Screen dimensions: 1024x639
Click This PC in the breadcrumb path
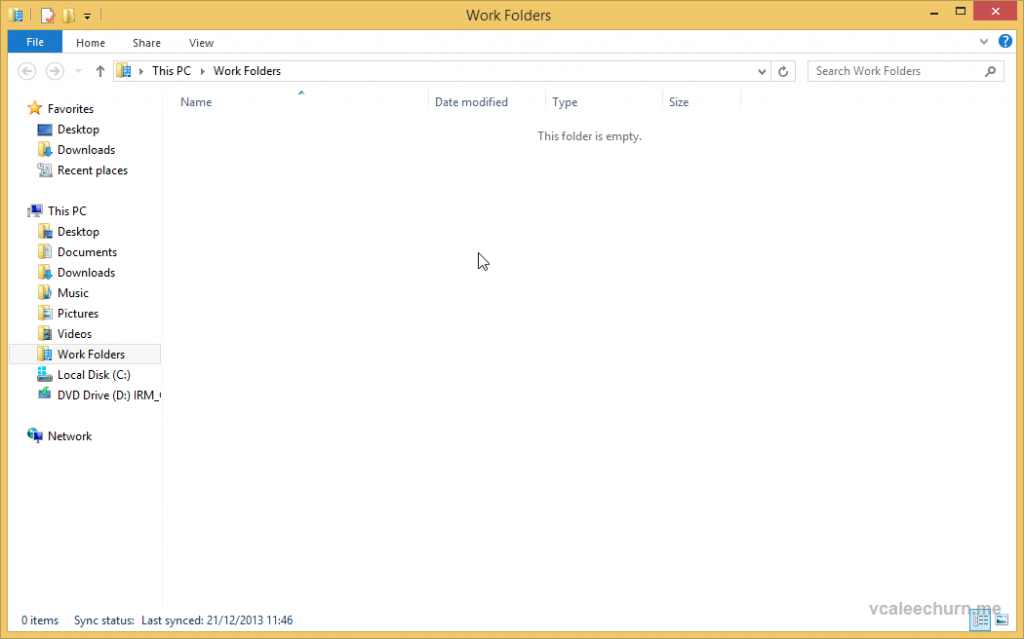click(x=171, y=71)
